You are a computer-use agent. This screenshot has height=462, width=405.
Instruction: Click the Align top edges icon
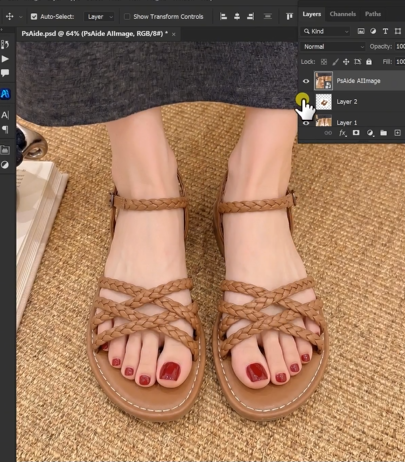[x=289, y=16]
